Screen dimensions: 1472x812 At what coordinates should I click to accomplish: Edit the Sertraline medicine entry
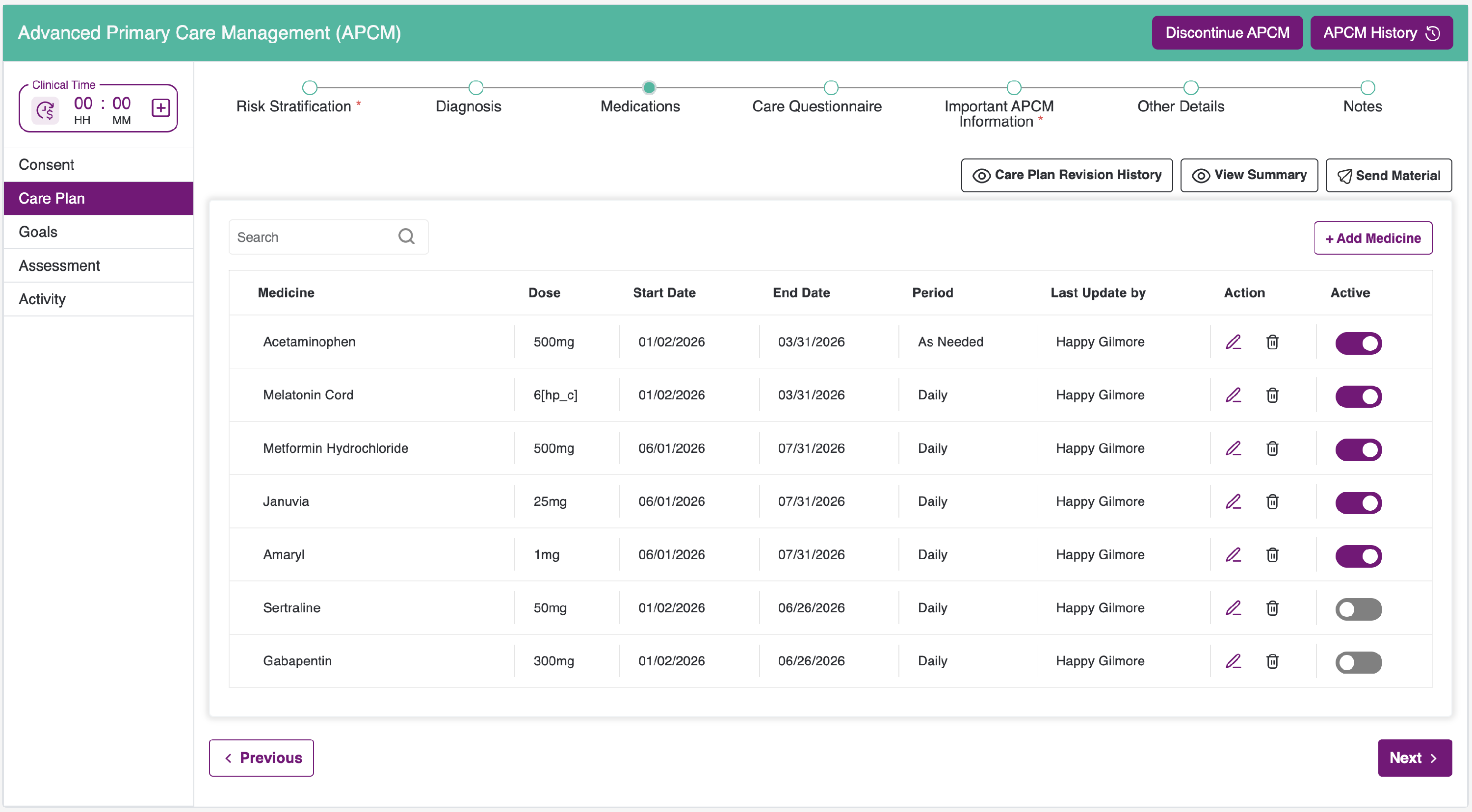tap(1233, 607)
